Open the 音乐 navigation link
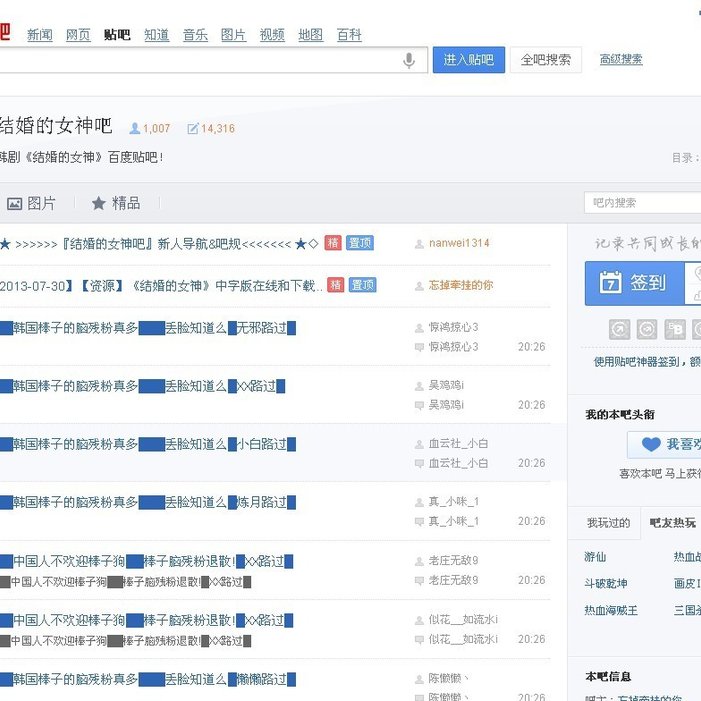The height and width of the screenshot is (701, 701). [x=195, y=34]
